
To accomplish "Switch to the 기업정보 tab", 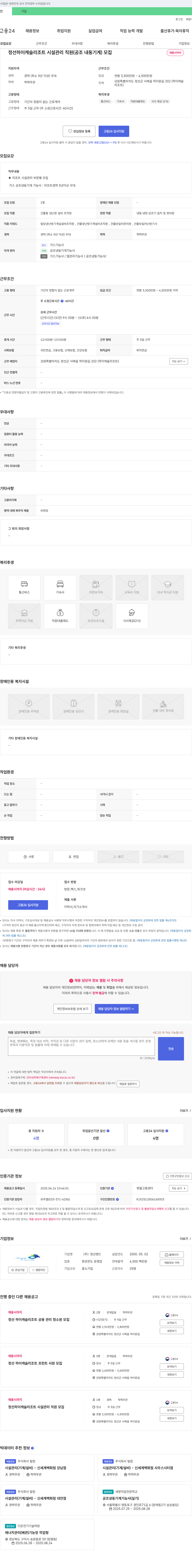I will 184,44.
